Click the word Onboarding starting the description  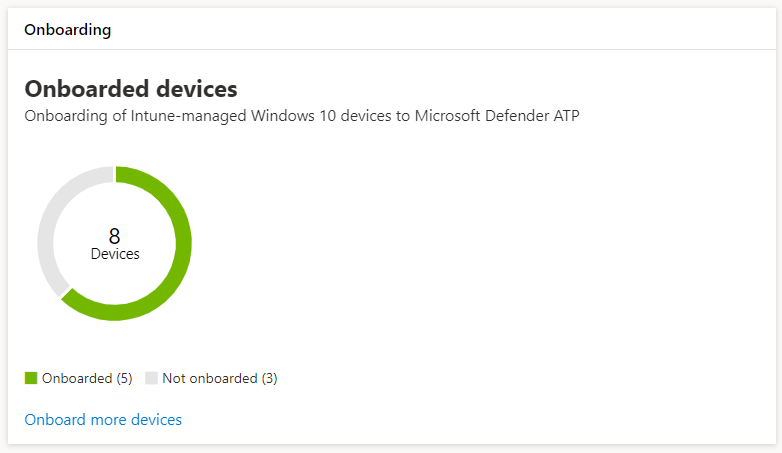[x=64, y=116]
